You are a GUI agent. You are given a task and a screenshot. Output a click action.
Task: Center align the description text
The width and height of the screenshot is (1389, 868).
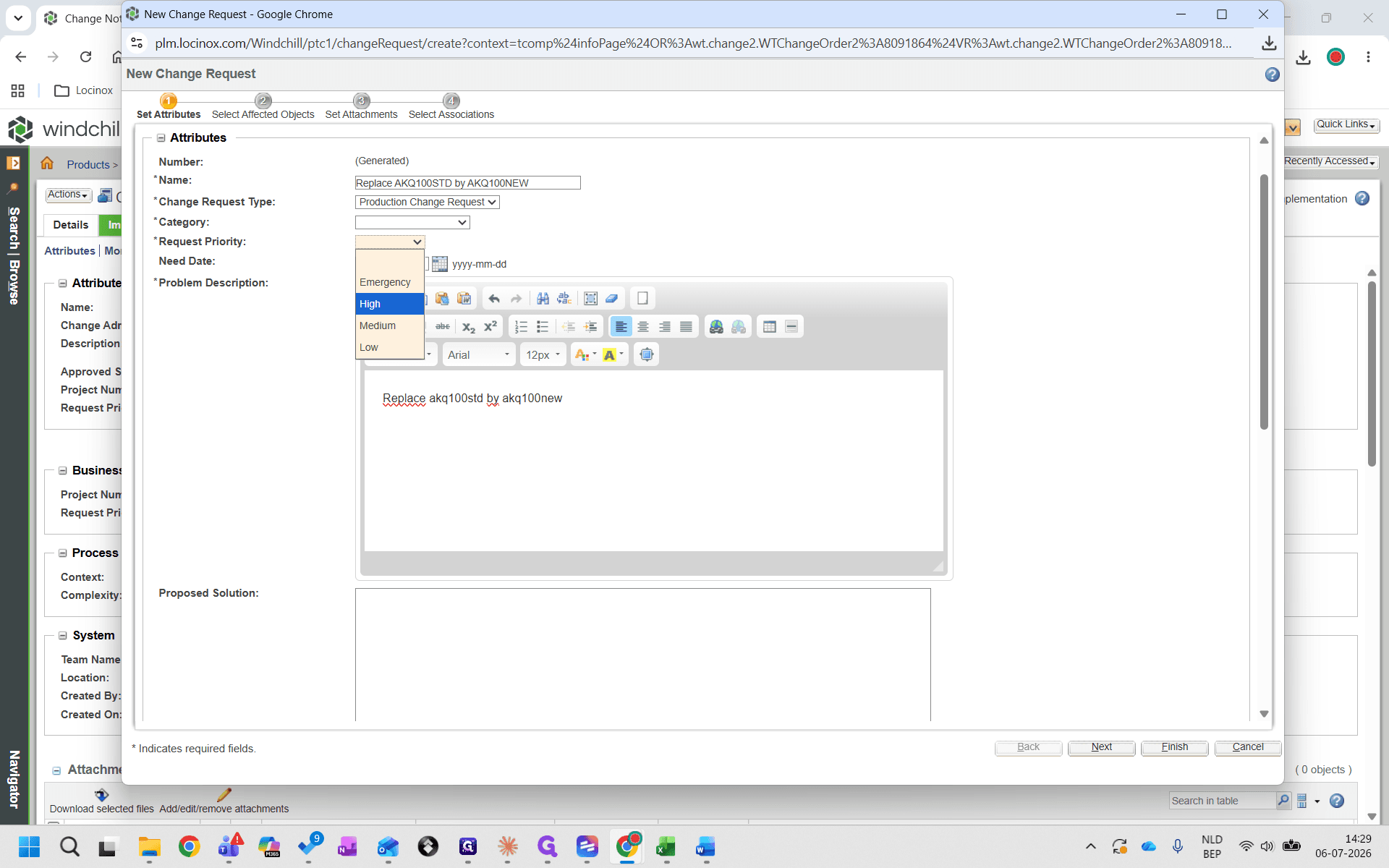(x=642, y=327)
